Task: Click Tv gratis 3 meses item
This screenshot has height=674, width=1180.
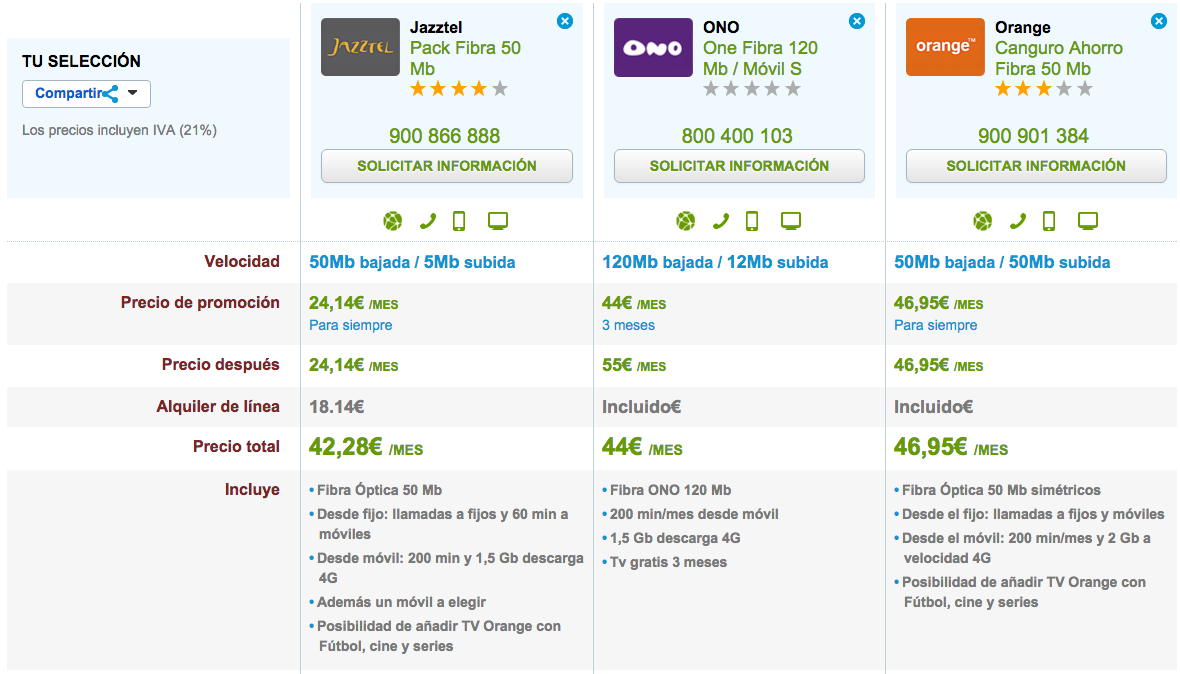Action: coord(668,563)
